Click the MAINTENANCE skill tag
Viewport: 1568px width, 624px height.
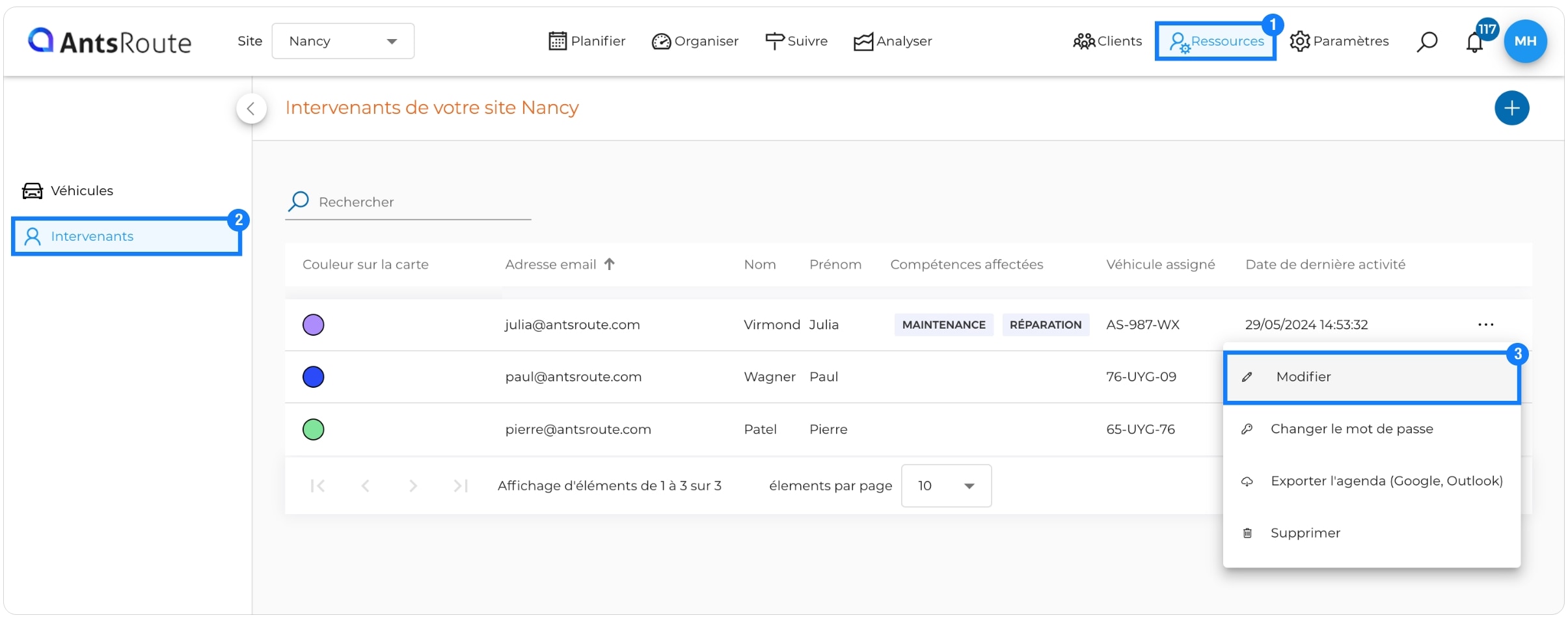tap(943, 325)
